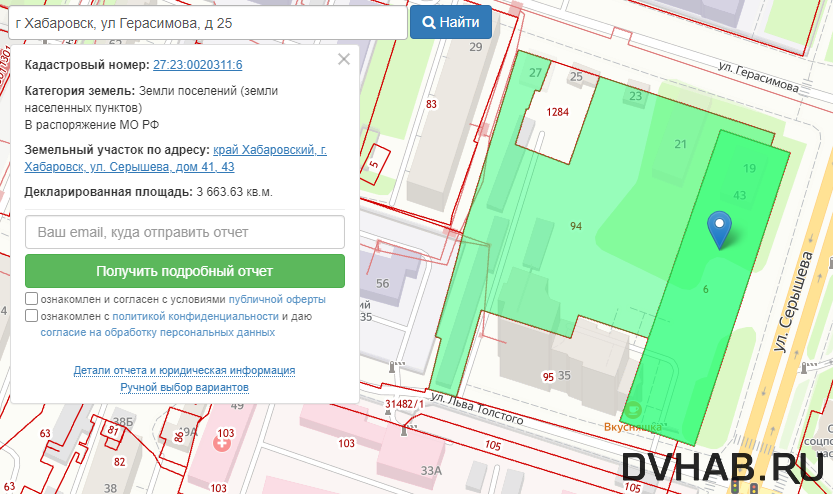The height and width of the screenshot is (494, 833).
Task: Click the magnifier icon in Найти button
Action: pyautogui.click(x=428, y=22)
